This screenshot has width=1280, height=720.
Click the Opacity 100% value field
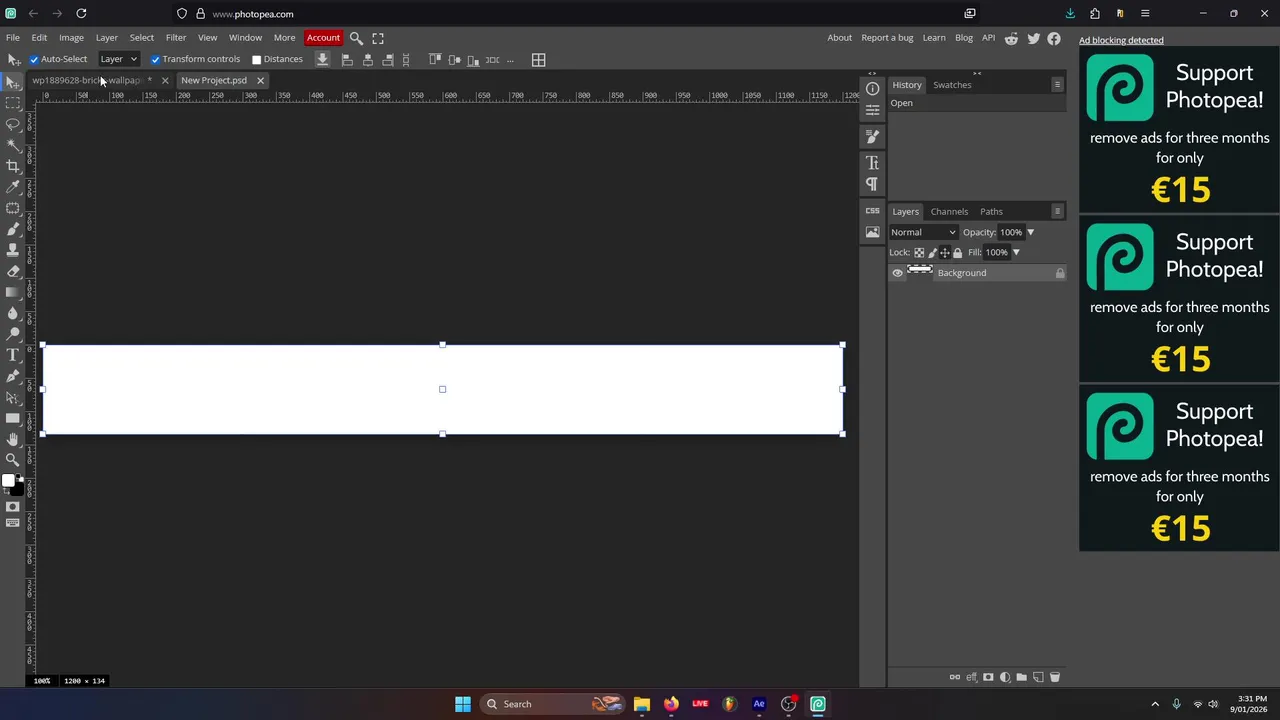point(1011,232)
